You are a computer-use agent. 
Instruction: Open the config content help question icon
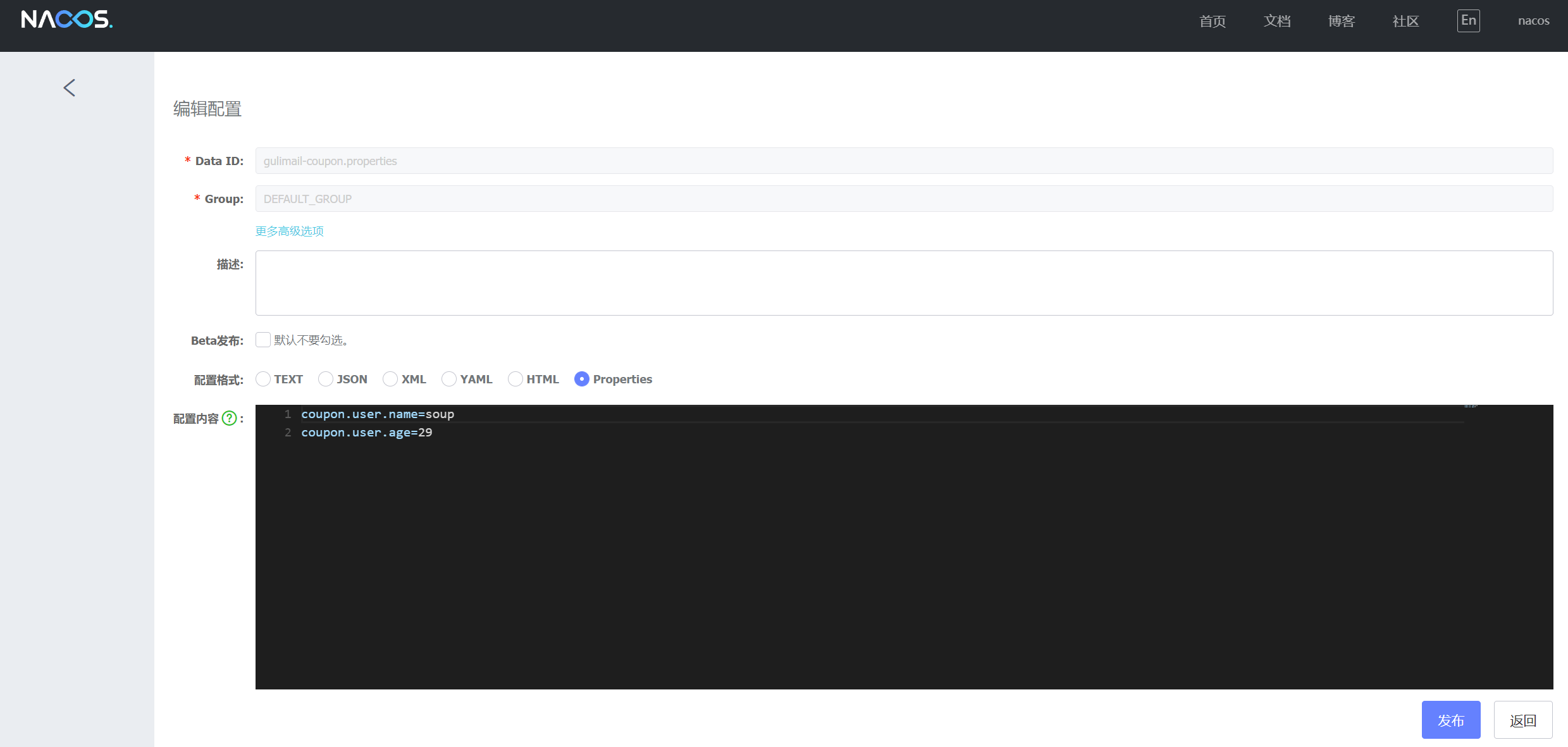tap(230, 418)
